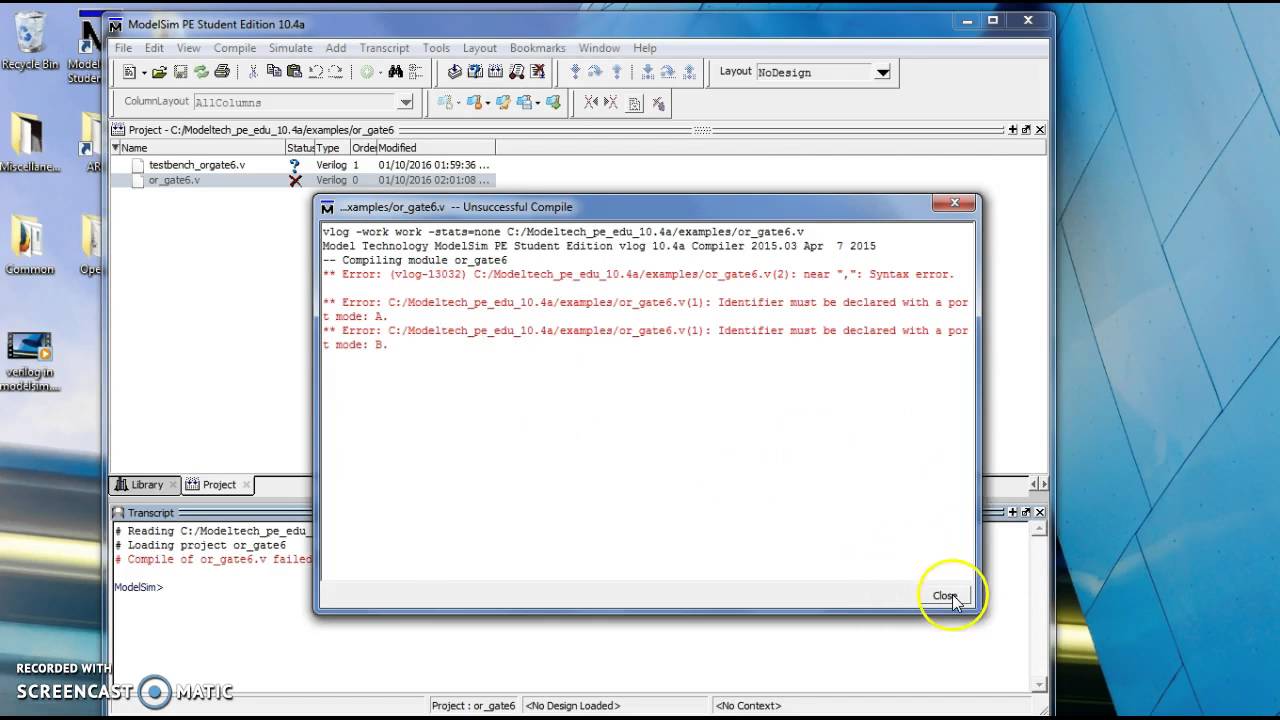Click the ModelSim> command prompt in Transcript
The height and width of the screenshot is (720, 1280).
(x=138, y=587)
